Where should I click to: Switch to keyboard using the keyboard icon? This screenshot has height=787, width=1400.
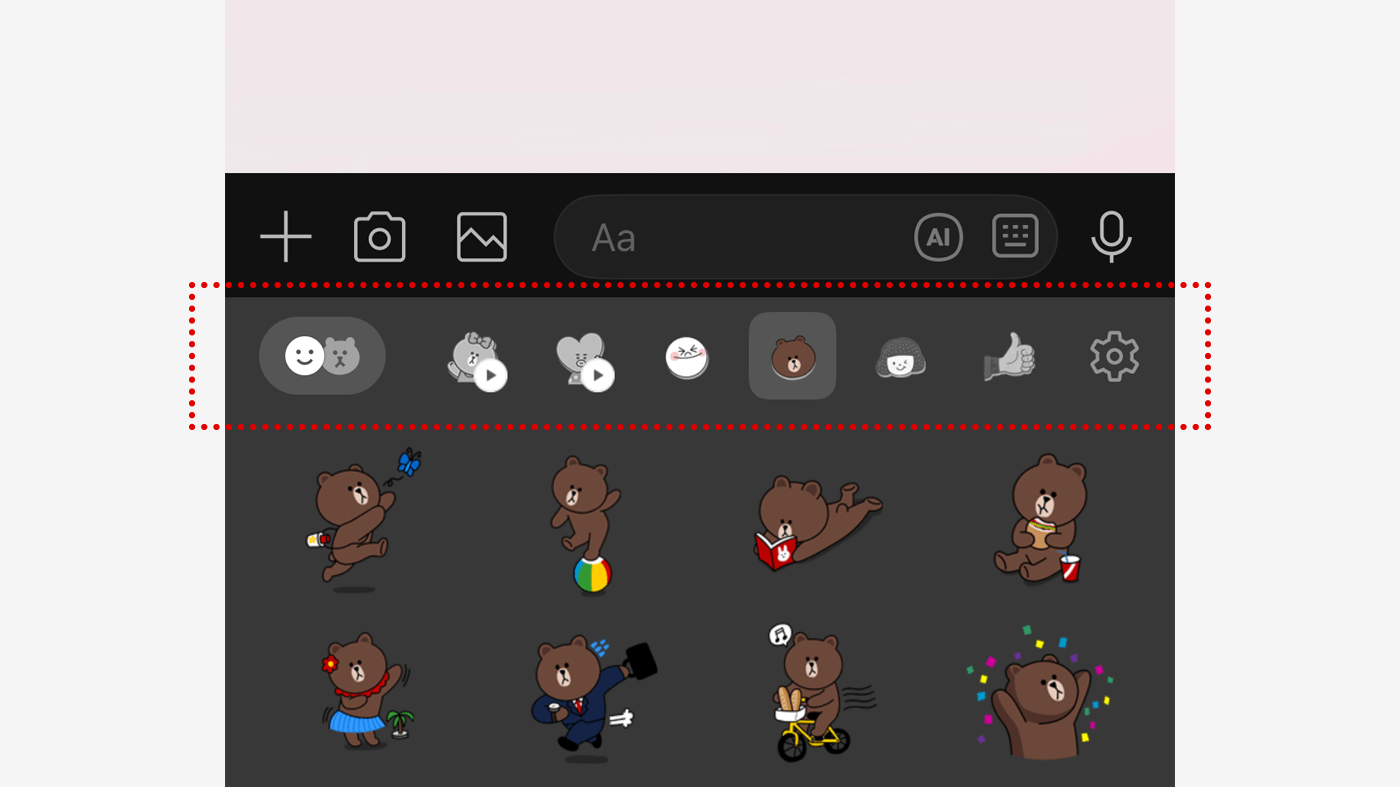click(x=1015, y=237)
